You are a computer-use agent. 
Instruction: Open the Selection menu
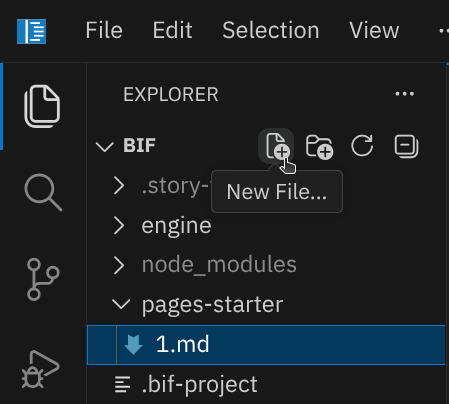click(x=271, y=30)
